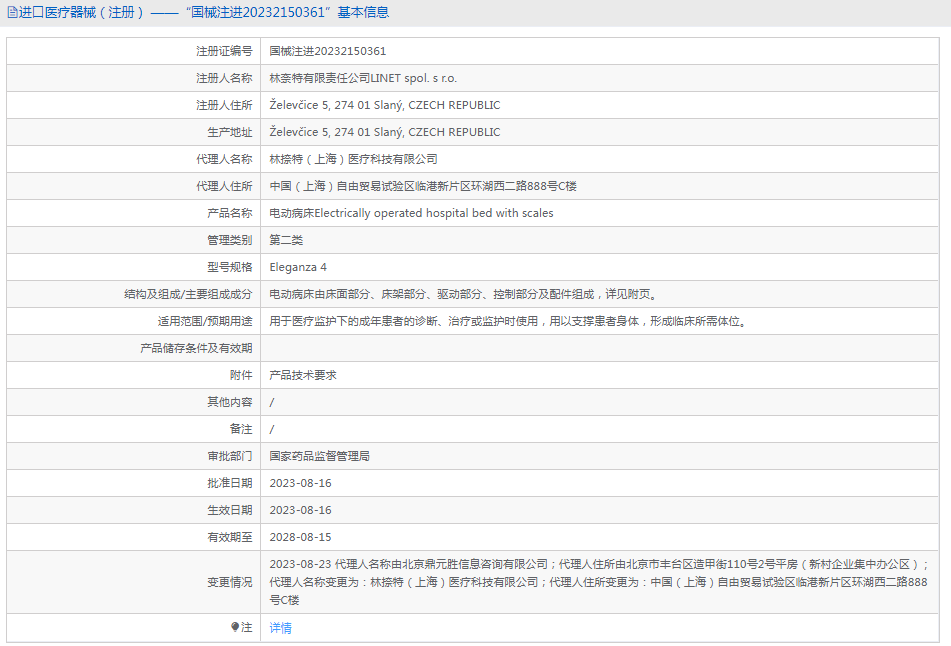Click the 注册人住所 label
The image size is (951, 646).
224,105
